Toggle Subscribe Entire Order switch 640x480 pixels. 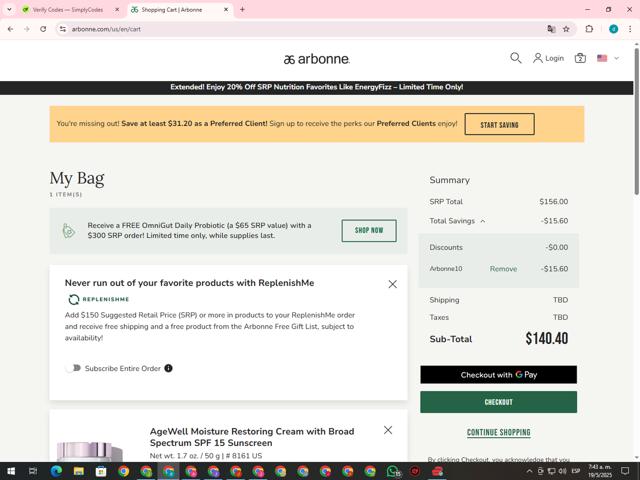click(73, 368)
